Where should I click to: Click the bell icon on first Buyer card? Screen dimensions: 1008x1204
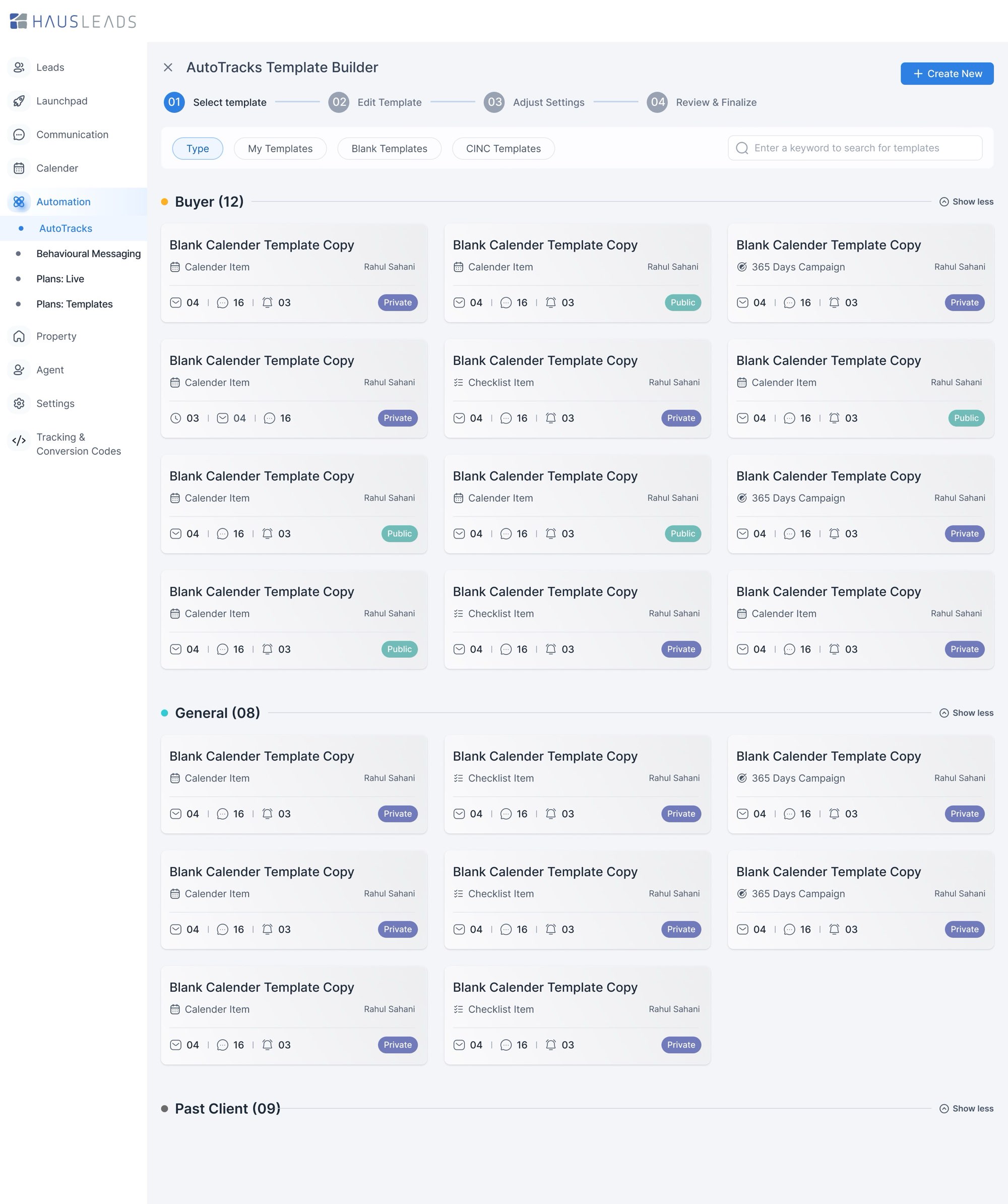pyautogui.click(x=267, y=302)
